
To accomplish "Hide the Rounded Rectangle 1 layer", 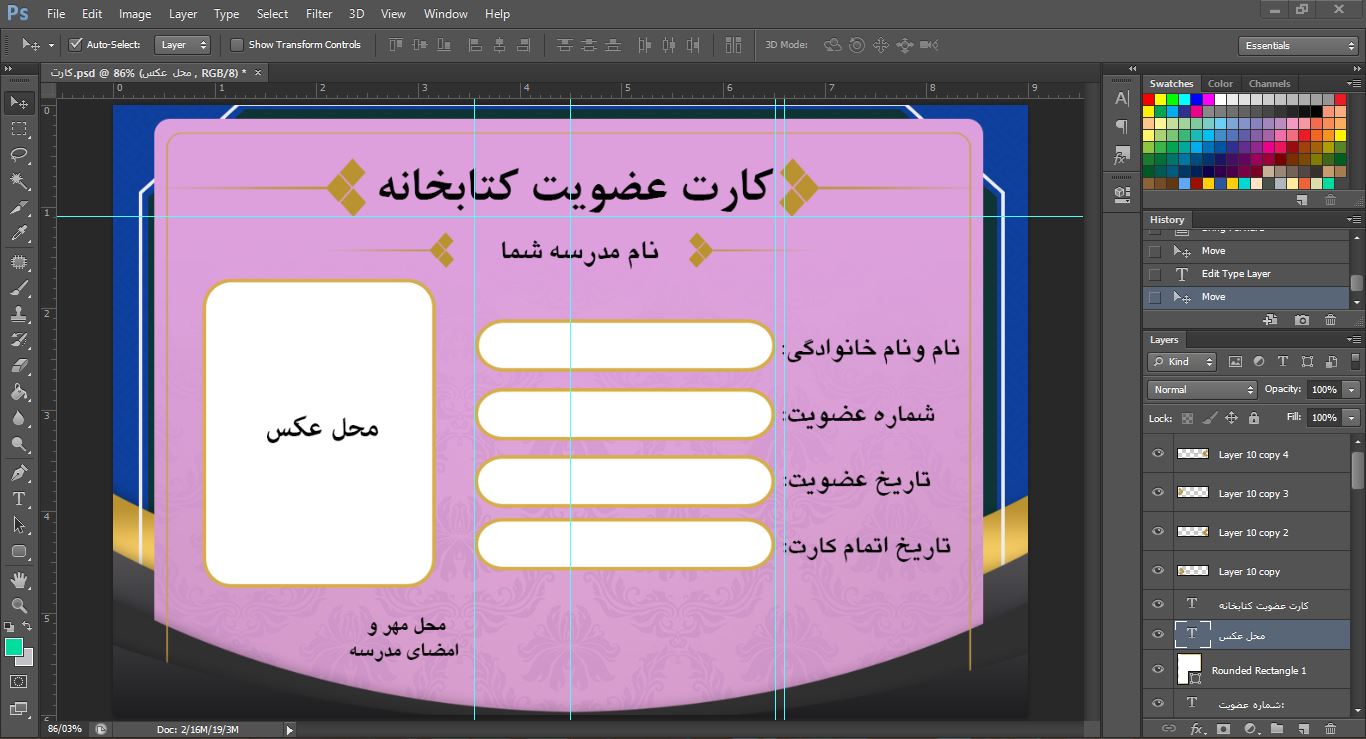I will point(1158,670).
